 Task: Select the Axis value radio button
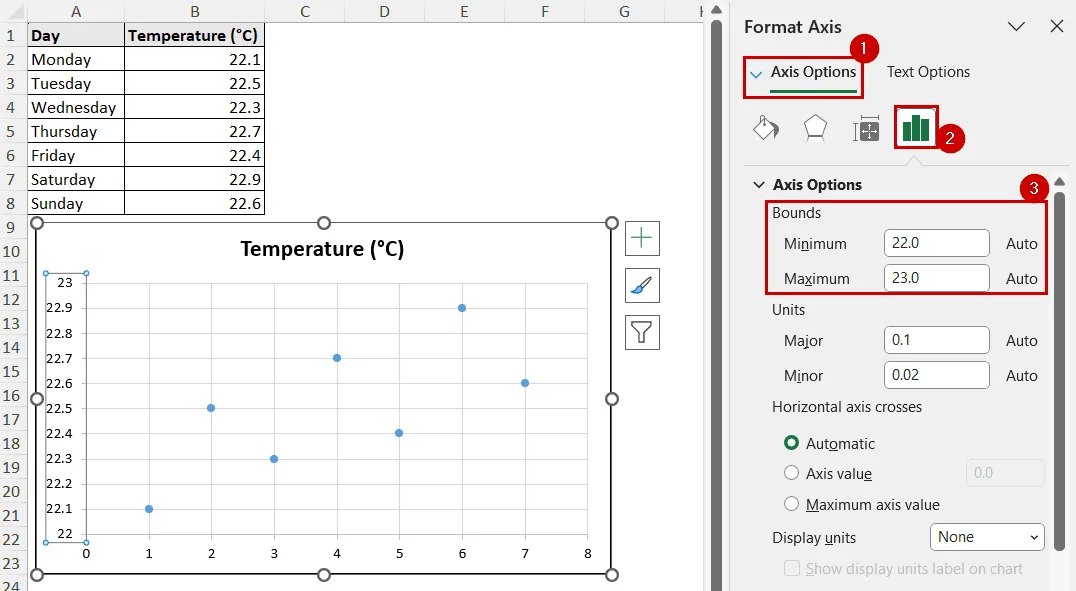coord(791,473)
